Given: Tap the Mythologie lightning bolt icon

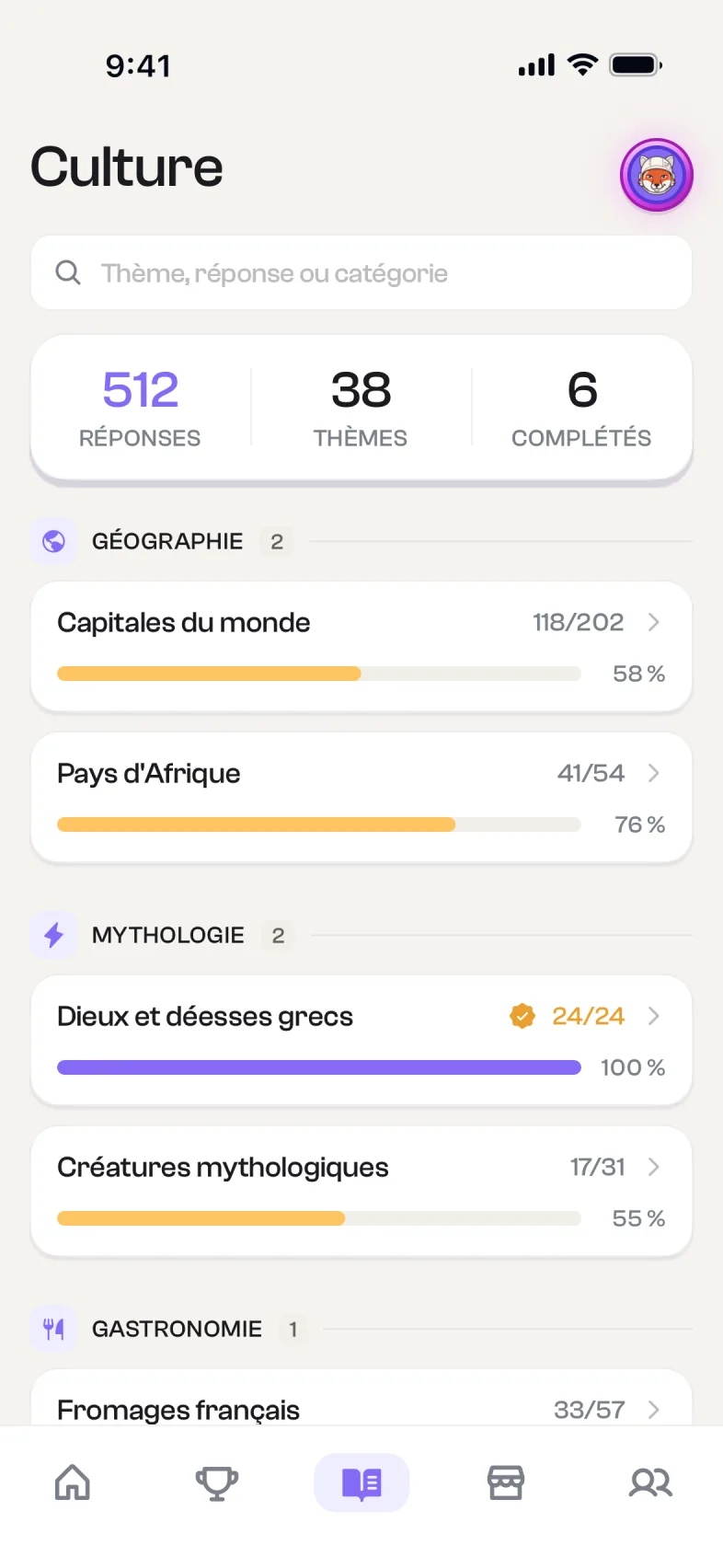Looking at the screenshot, I should (53, 935).
